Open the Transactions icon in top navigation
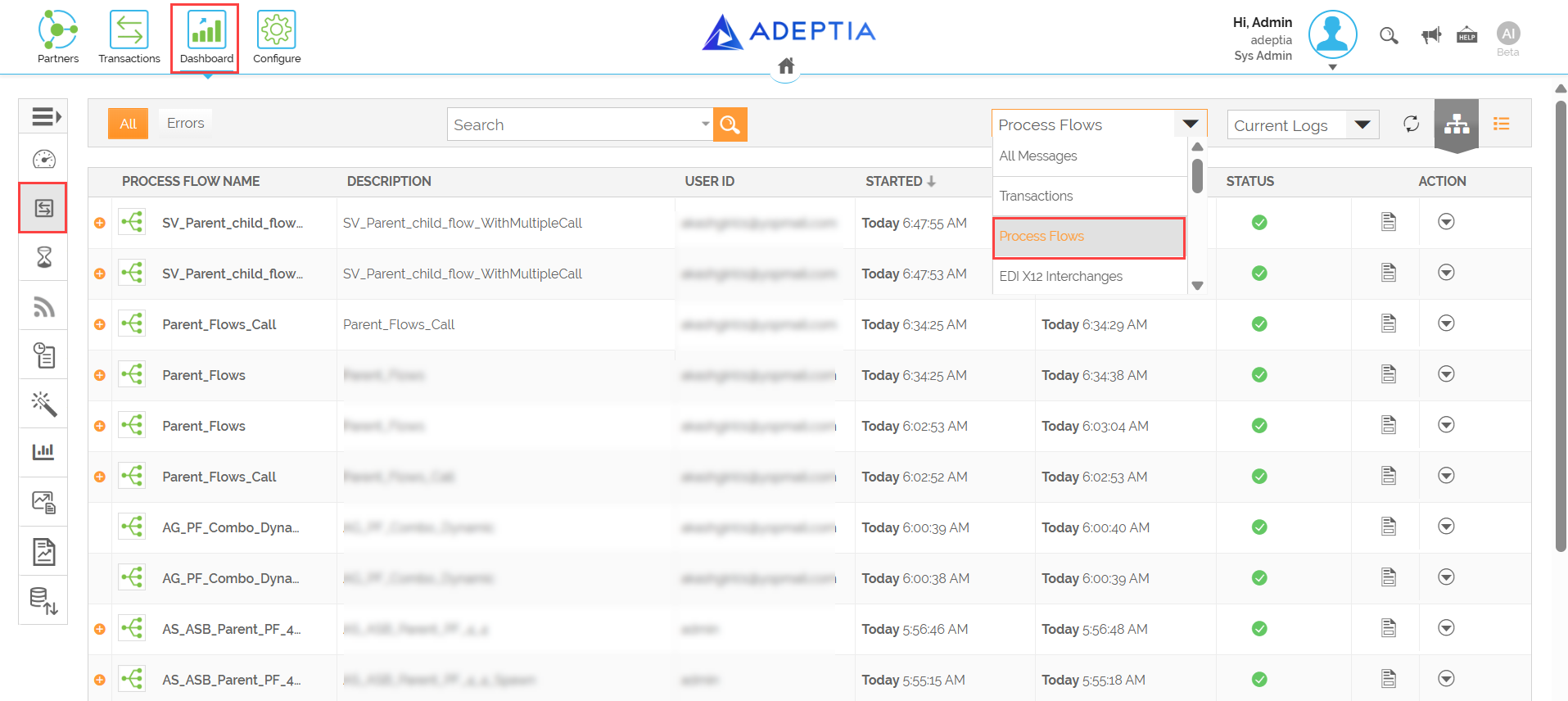The image size is (1568, 701). coord(129,30)
